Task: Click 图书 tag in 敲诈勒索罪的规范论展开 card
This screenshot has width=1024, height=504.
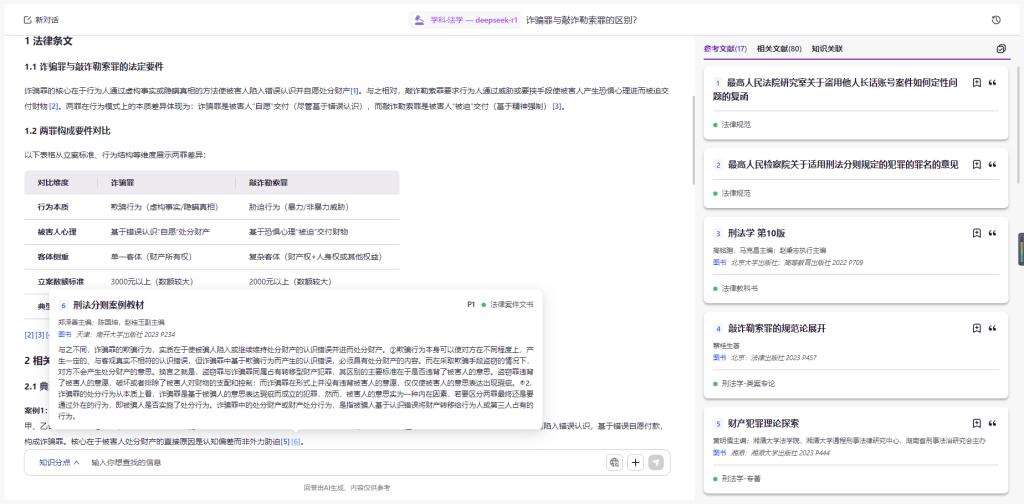Action: pos(719,358)
